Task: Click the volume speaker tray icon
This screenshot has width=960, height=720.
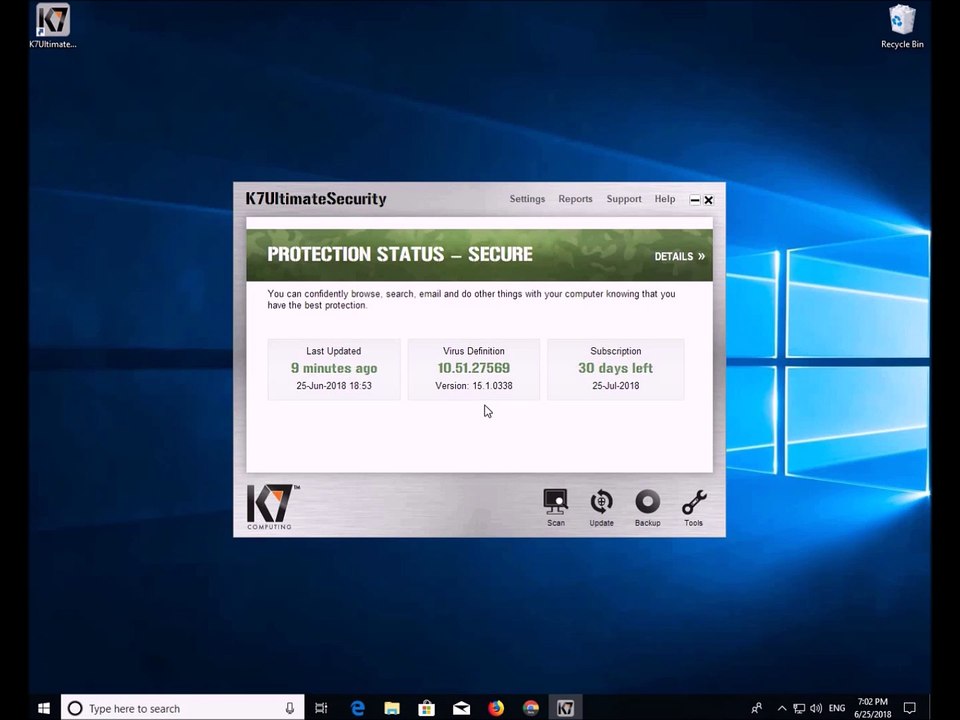Action: pyautogui.click(x=816, y=708)
